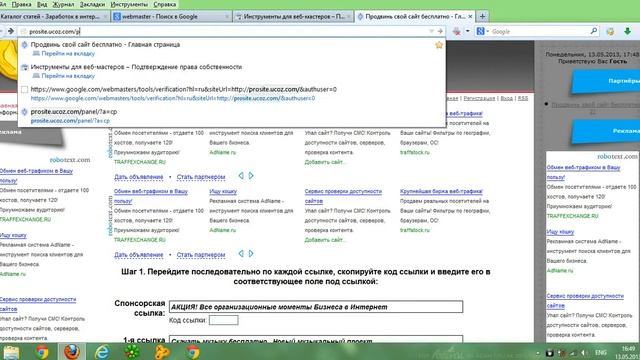Click the Регистрация link
The width and height of the screenshot is (640, 360).
coord(479,98)
